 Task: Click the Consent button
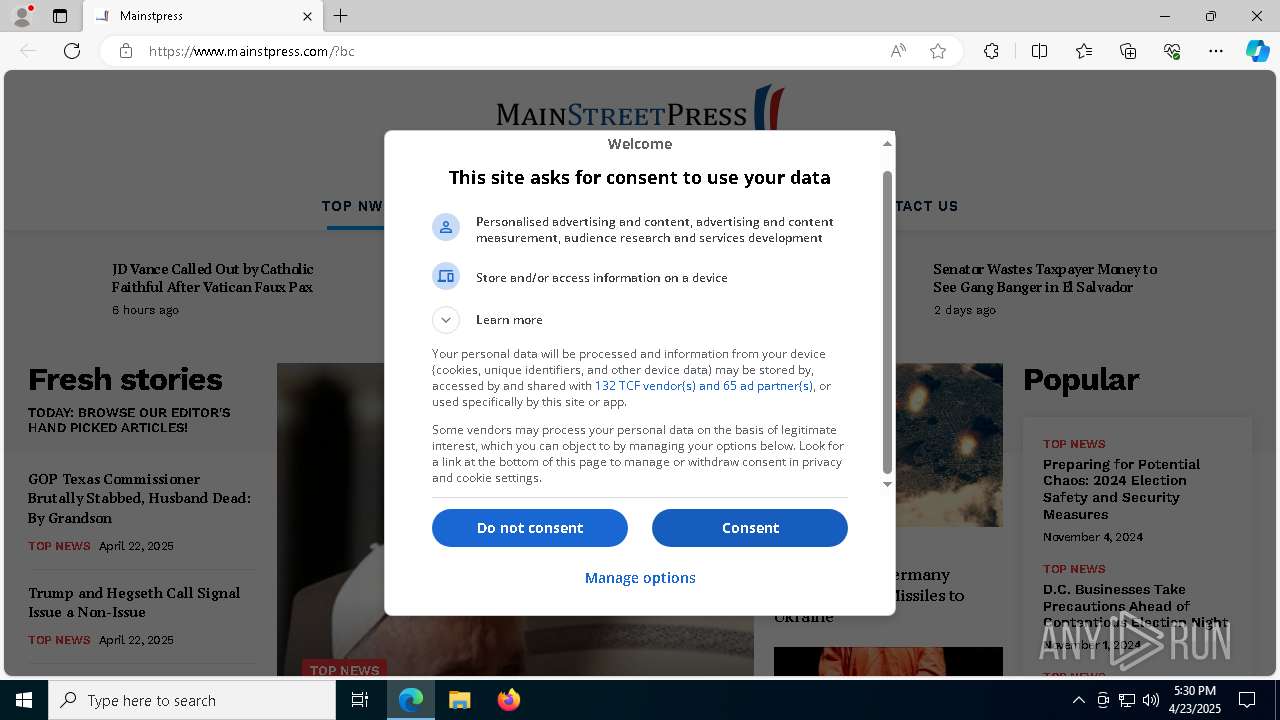(x=750, y=528)
